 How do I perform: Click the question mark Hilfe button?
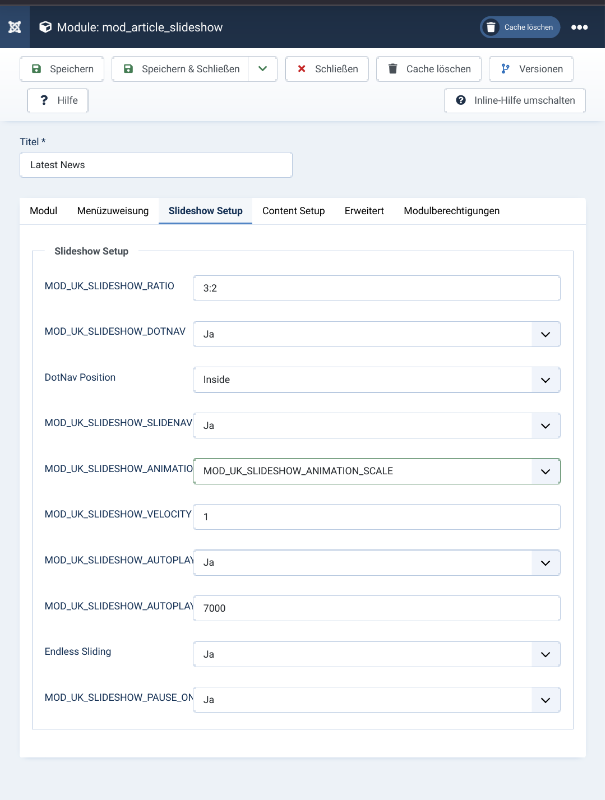coord(58,101)
